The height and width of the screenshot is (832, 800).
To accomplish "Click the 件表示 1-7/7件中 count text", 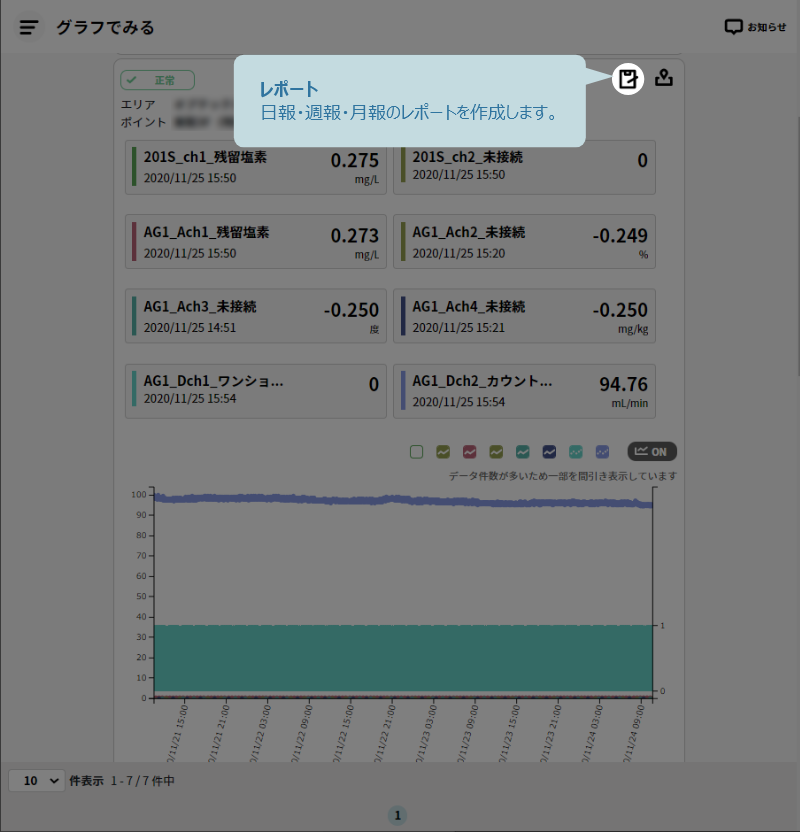I will pyautogui.click(x=121, y=781).
